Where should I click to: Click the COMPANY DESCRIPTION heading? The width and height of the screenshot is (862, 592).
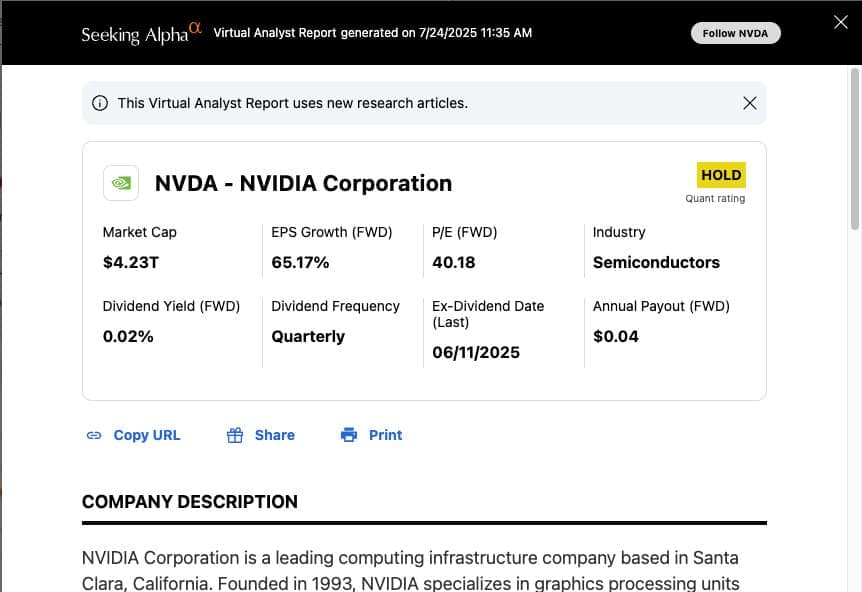[x=190, y=501]
